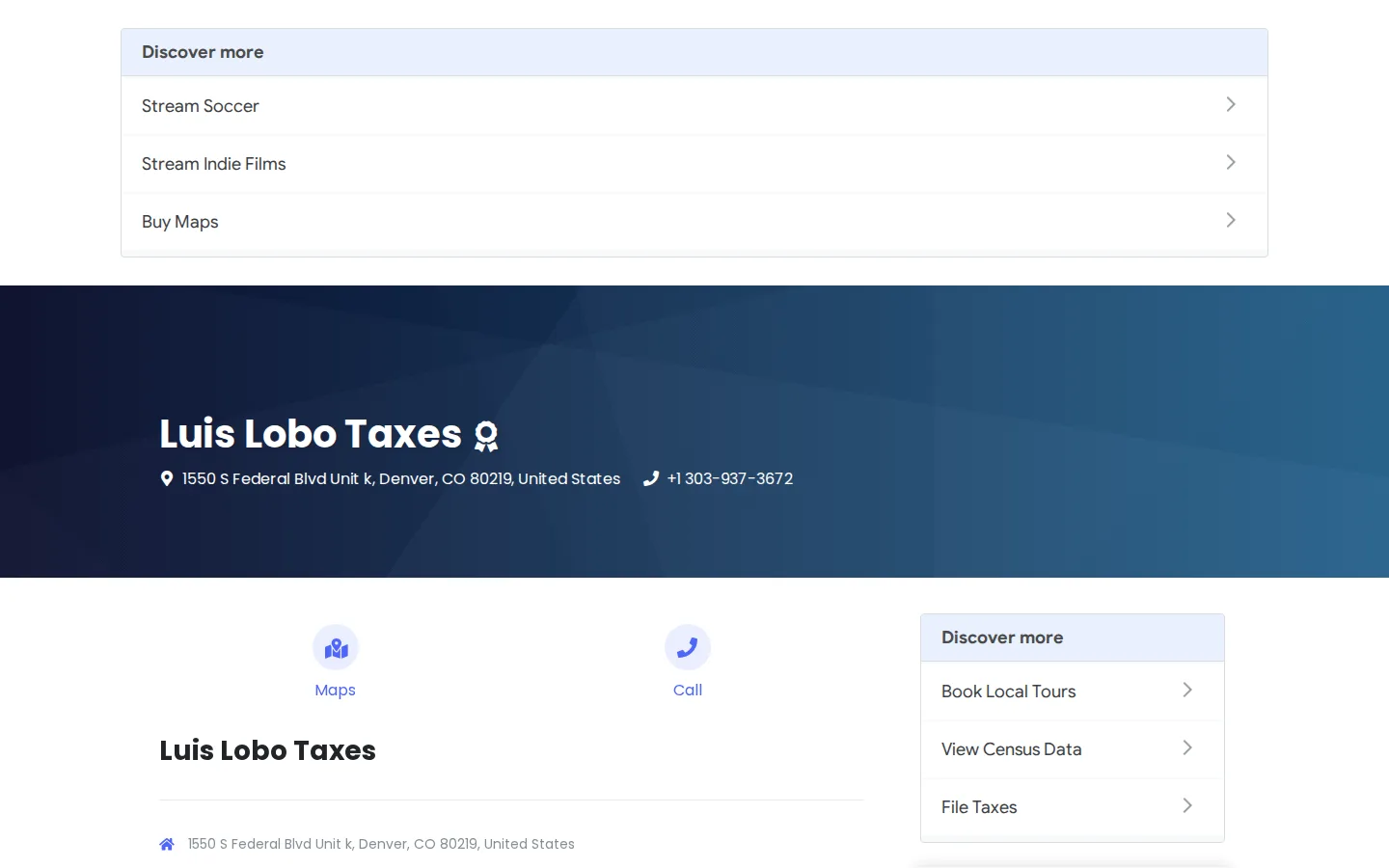Open the View Census Data chevron arrow

(x=1187, y=747)
